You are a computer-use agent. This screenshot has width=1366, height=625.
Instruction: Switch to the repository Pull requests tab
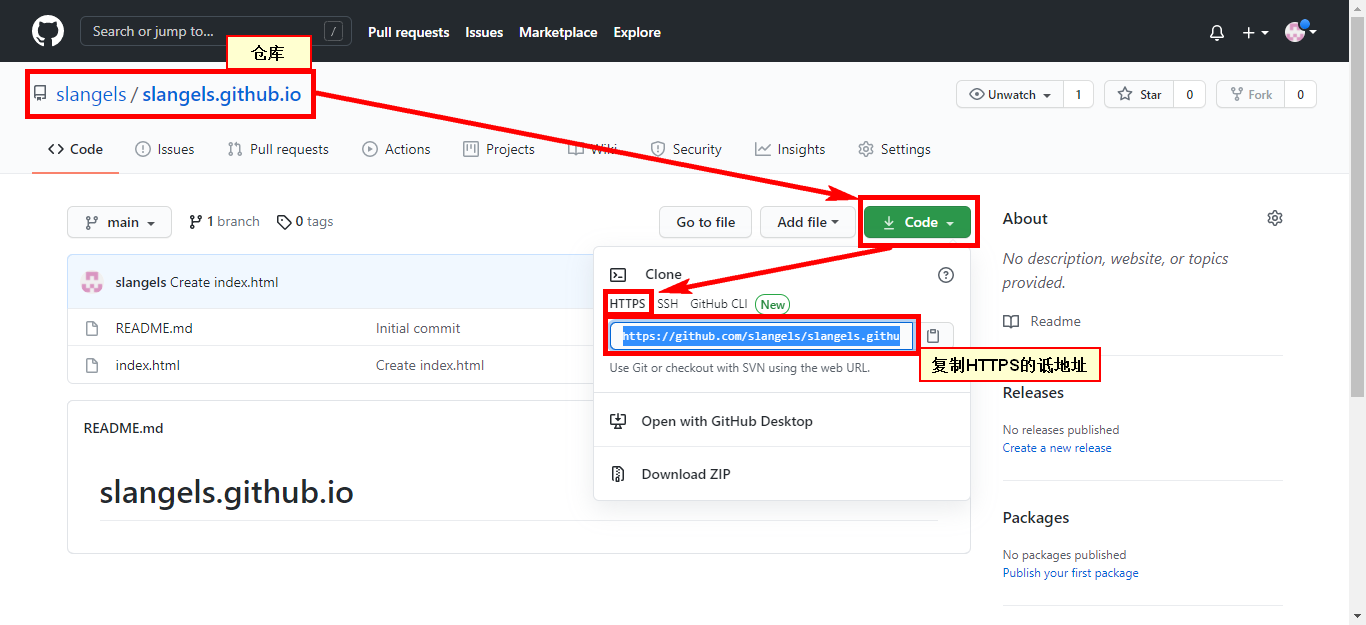point(278,149)
